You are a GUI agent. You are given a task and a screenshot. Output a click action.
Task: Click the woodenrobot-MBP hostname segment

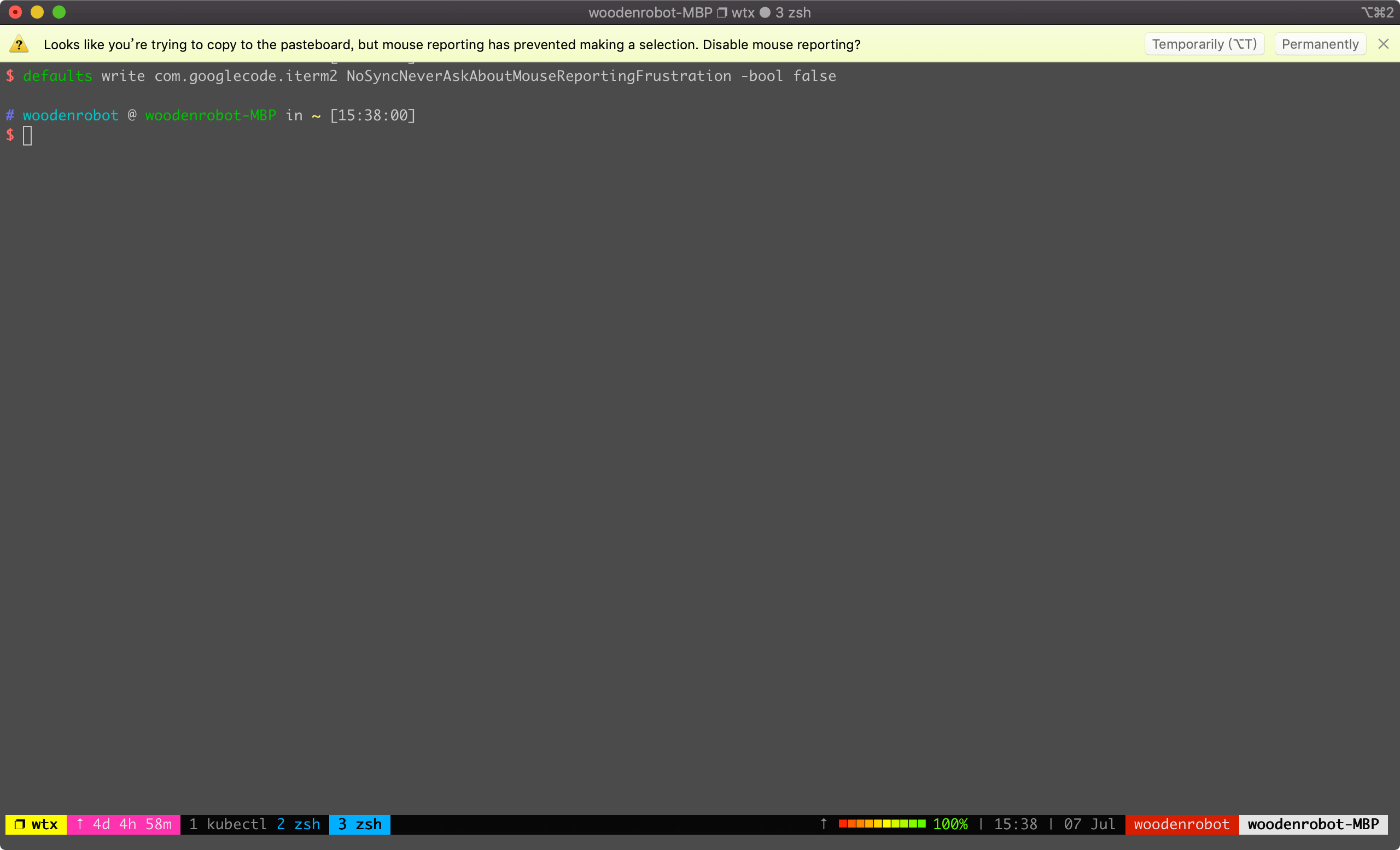tap(1313, 824)
